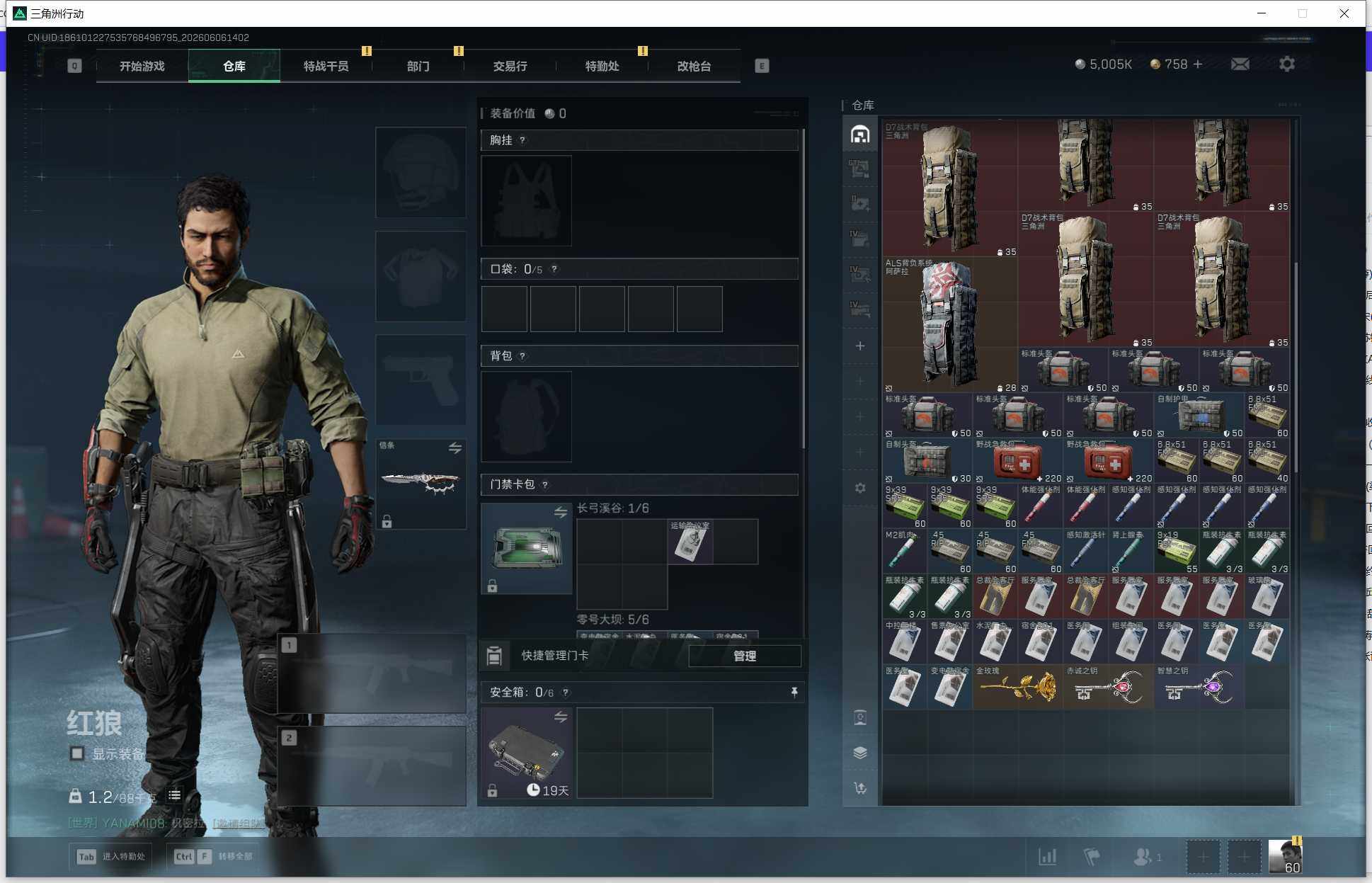Screen dimensions: 1372x883
Task: Toggle the pin icon on 安全箱 header
Action: point(794,692)
